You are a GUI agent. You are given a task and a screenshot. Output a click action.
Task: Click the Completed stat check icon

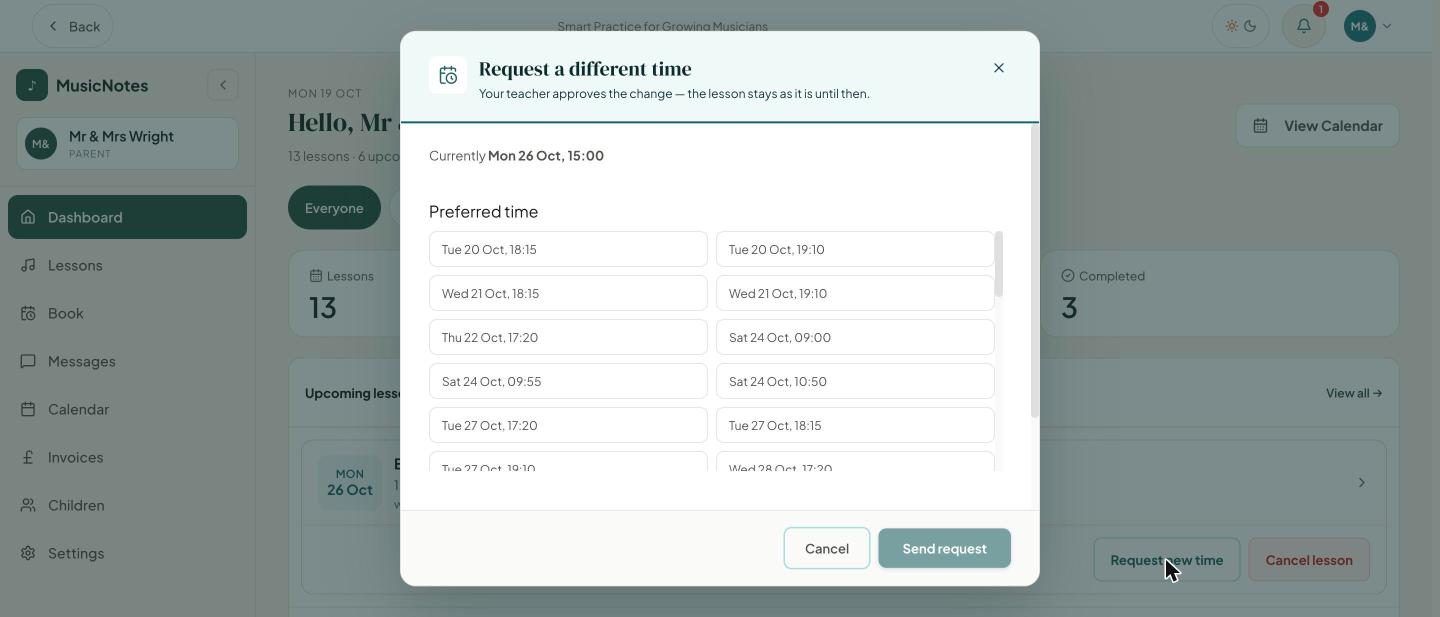tap(1067, 275)
